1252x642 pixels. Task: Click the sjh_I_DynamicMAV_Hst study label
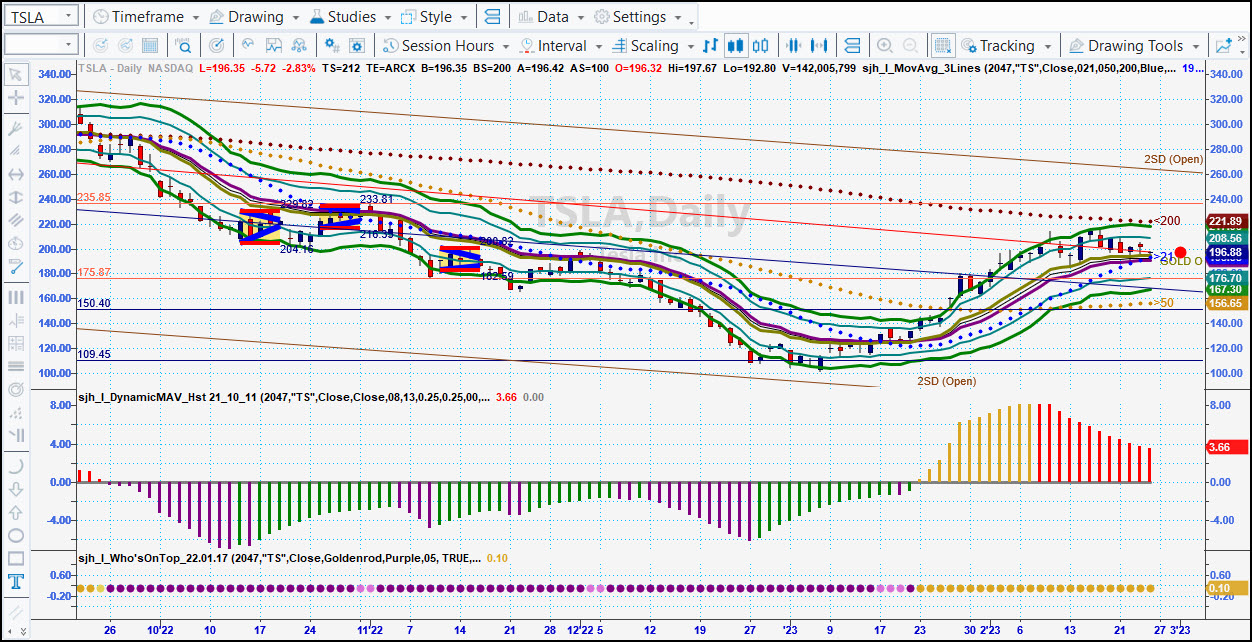click(x=284, y=397)
